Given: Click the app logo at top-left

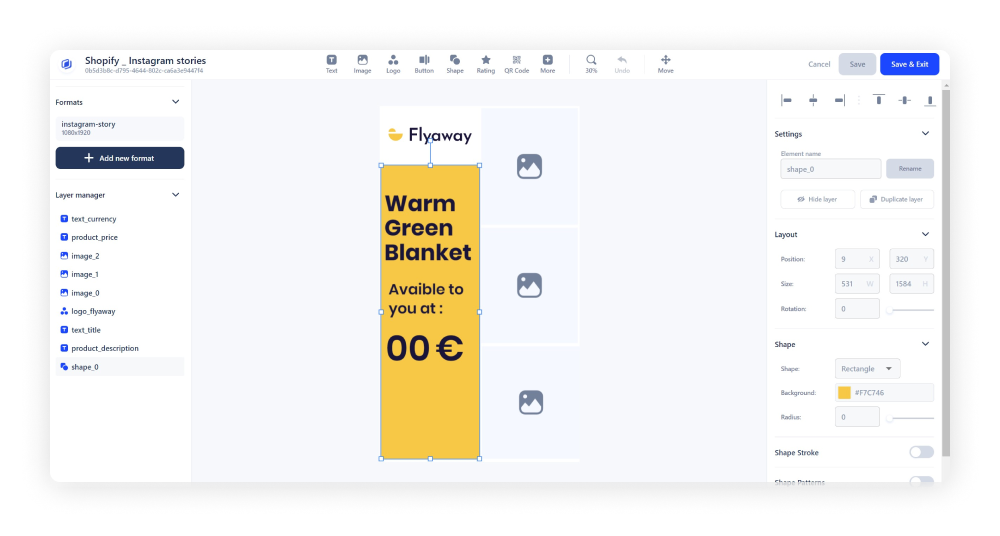Looking at the screenshot, I should point(66,64).
